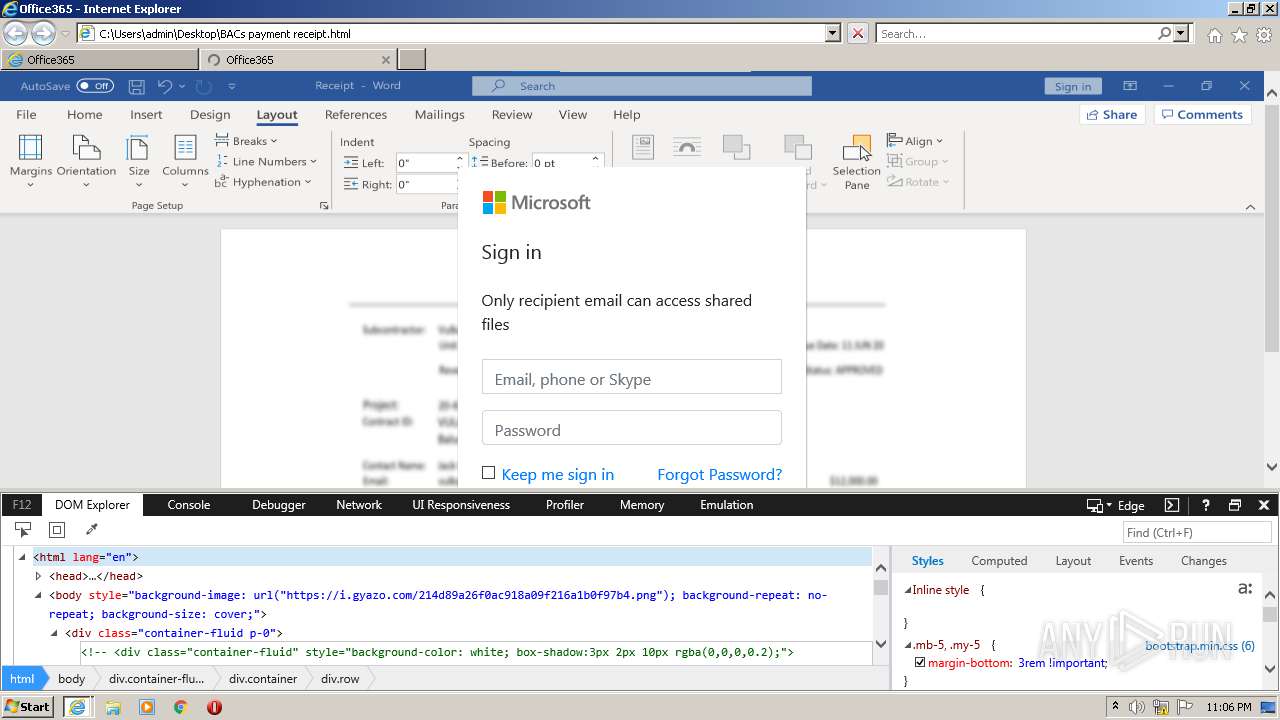Image resolution: width=1280 pixels, height=720 pixels.
Task: Collapse the Inline style section
Action: (908, 590)
